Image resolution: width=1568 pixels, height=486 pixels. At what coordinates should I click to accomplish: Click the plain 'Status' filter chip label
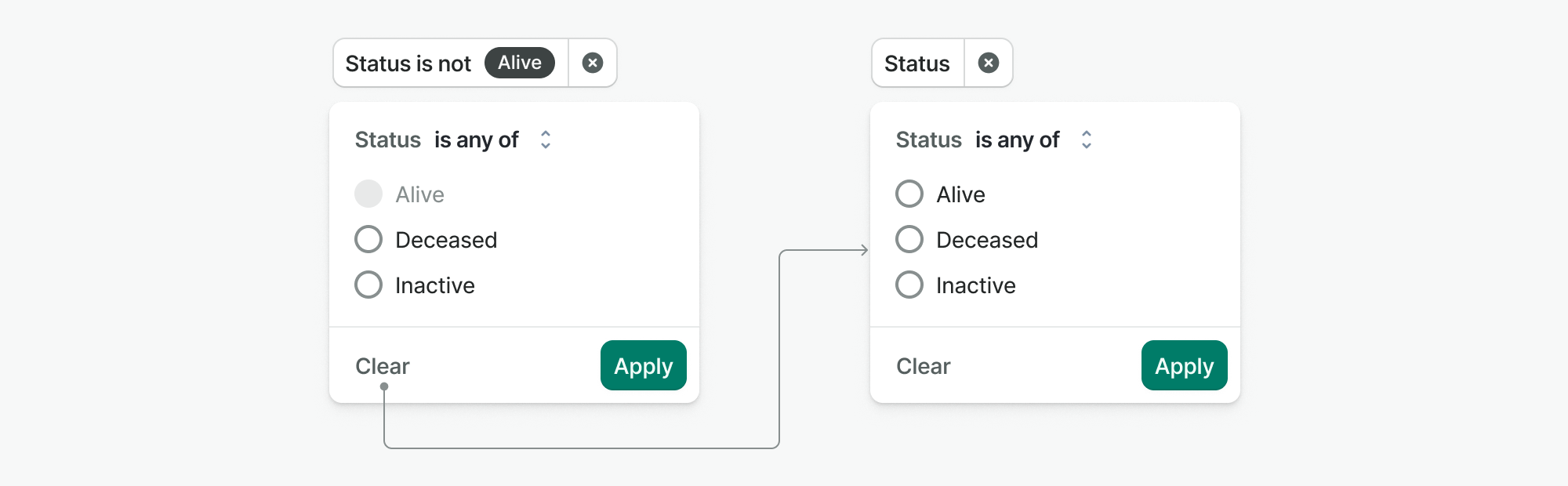[x=917, y=63]
